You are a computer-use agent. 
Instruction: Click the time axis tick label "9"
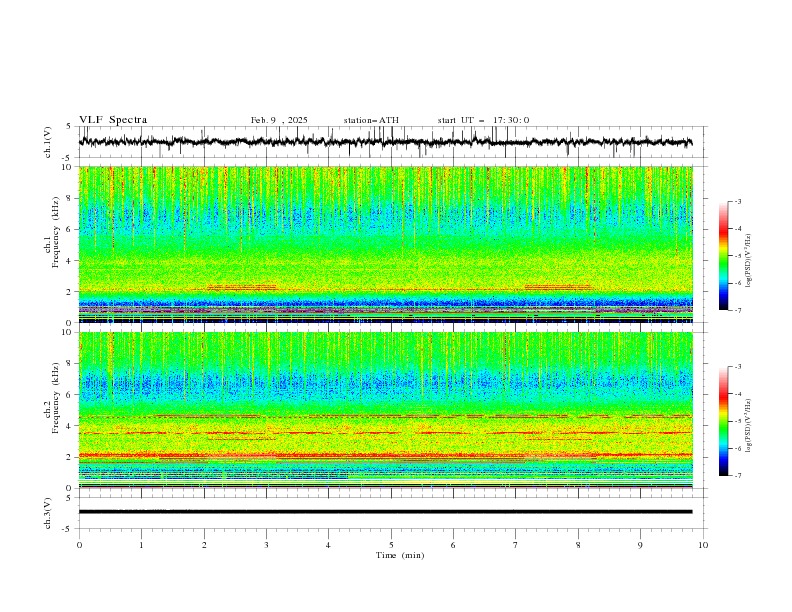pos(640,545)
